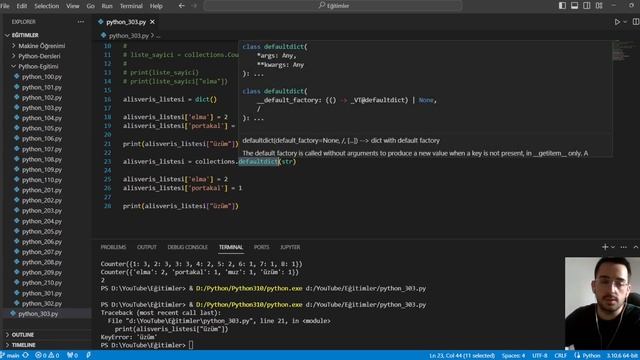The image size is (640, 360).
Task: Synchronize changes icon in status bar
Action: pos(26,356)
